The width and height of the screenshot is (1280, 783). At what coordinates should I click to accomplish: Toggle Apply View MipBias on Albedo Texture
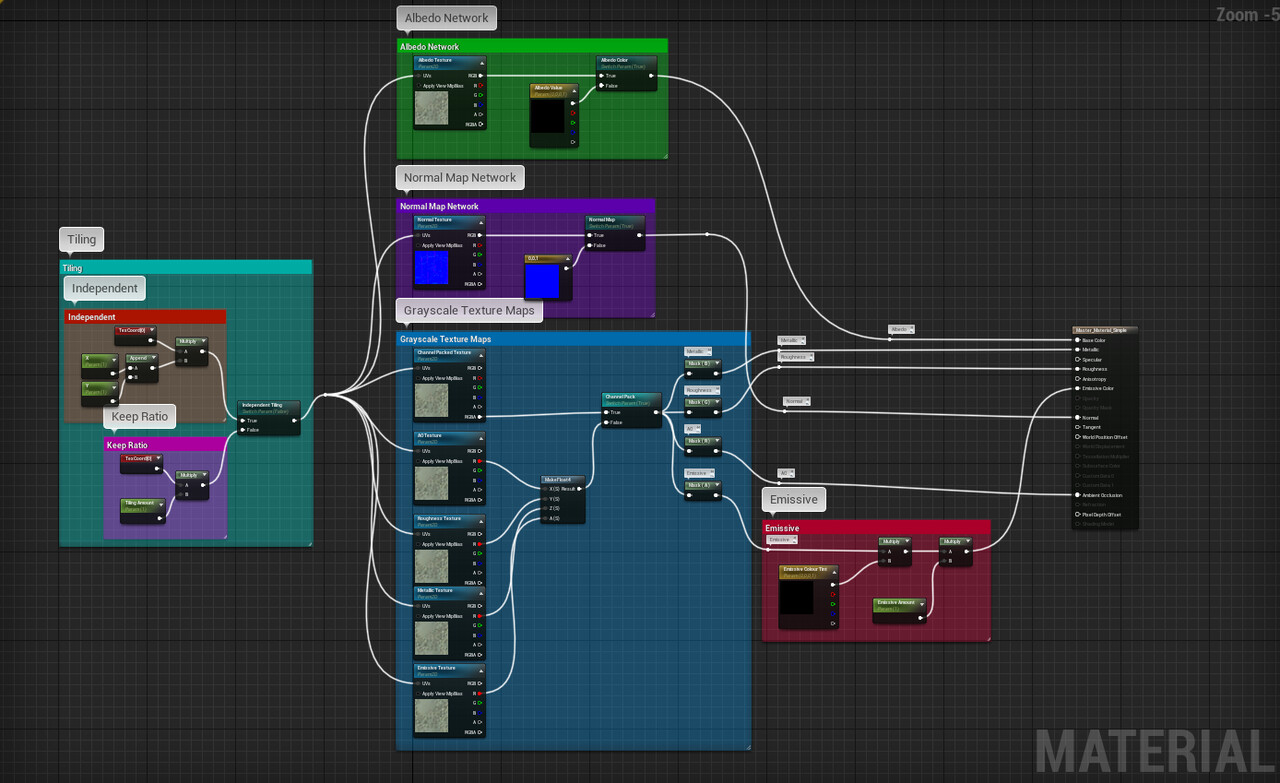coord(418,86)
